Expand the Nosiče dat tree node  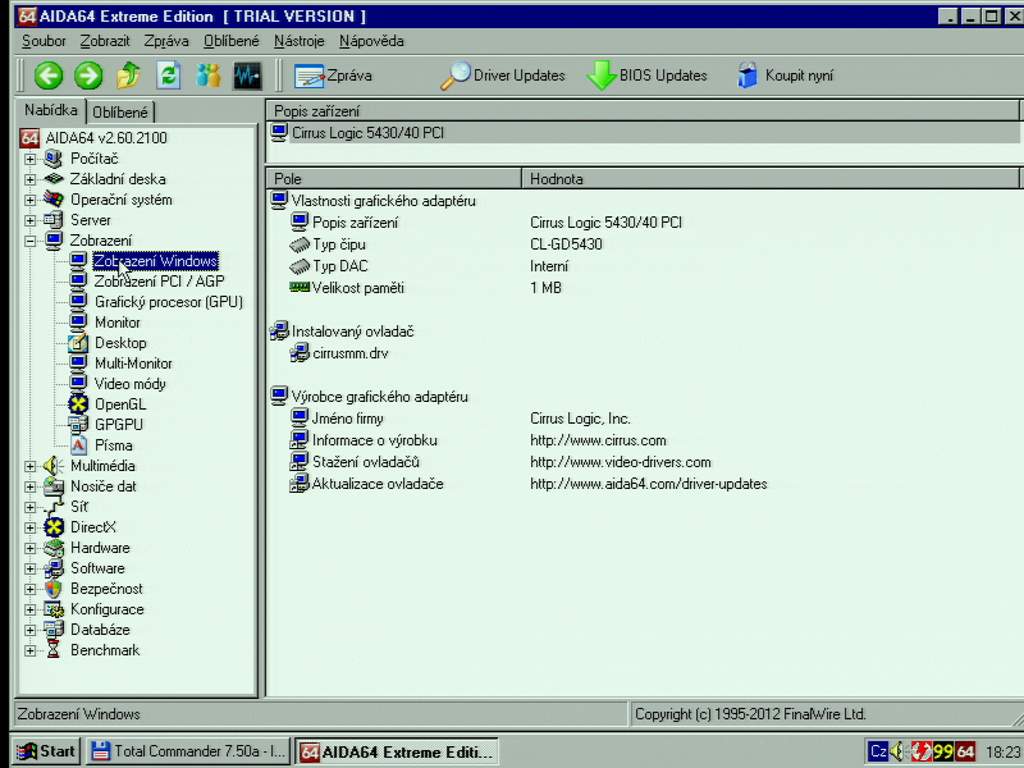(30, 487)
